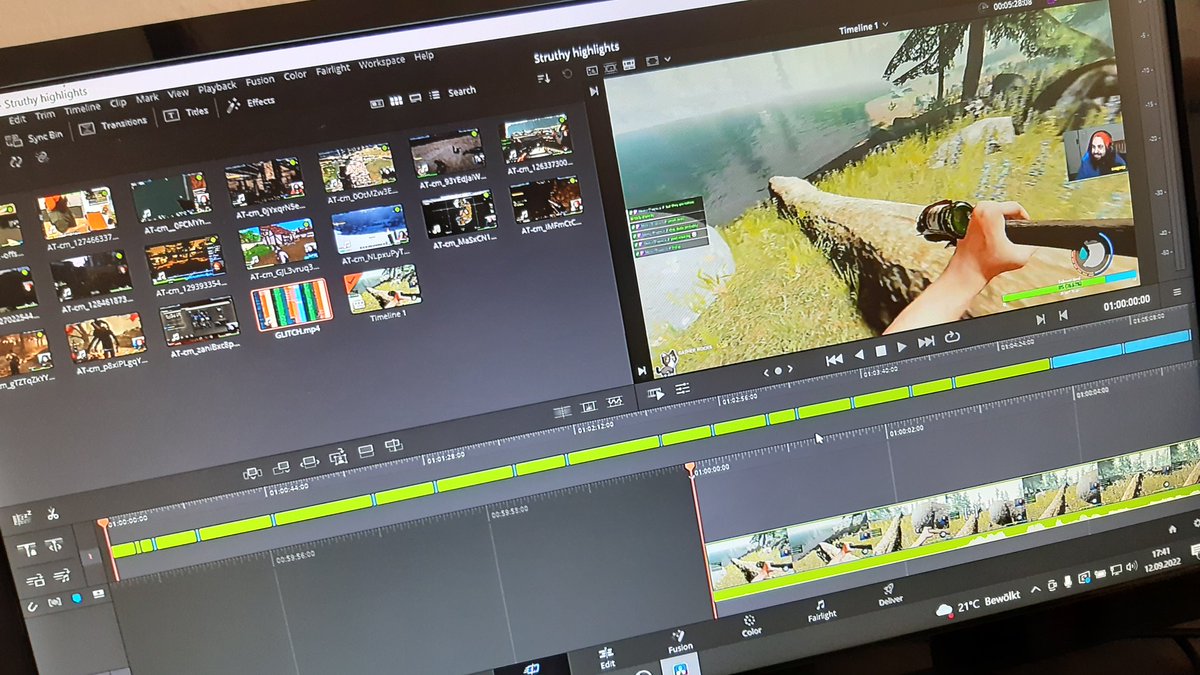Open timeline options icon beside the scissors
The height and width of the screenshot is (675, 1200).
tap(21, 519)
